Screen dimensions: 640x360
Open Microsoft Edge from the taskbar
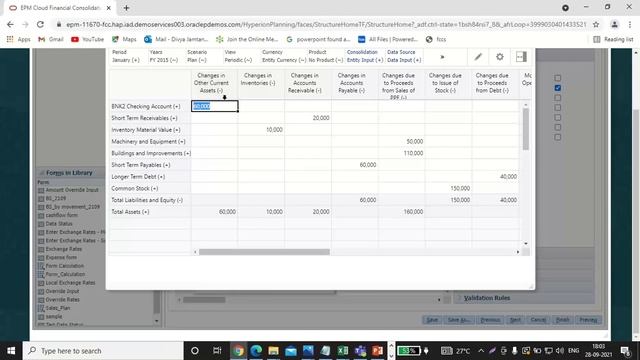point(256,351)
